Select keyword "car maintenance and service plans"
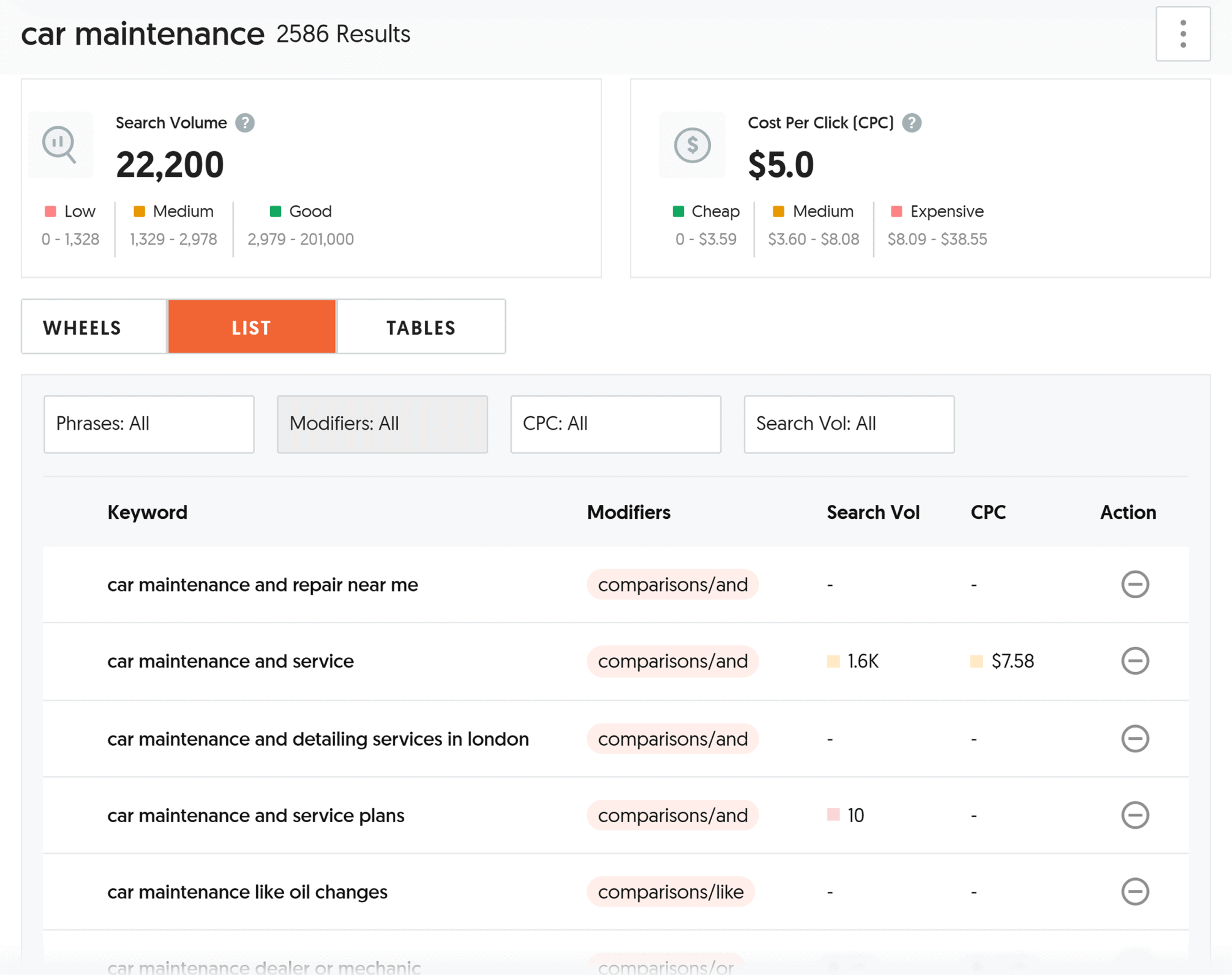The width and height of the screenshot is (1232, 975). (x=256, y=816)
